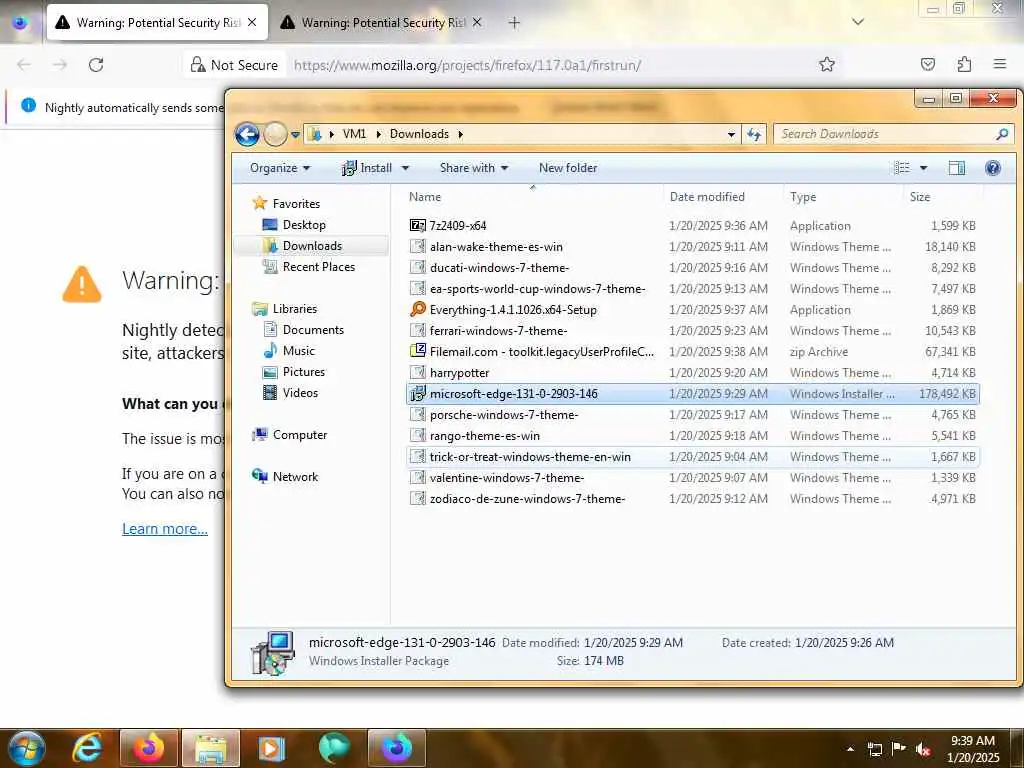Open the Share with menu

pos(473,168)
